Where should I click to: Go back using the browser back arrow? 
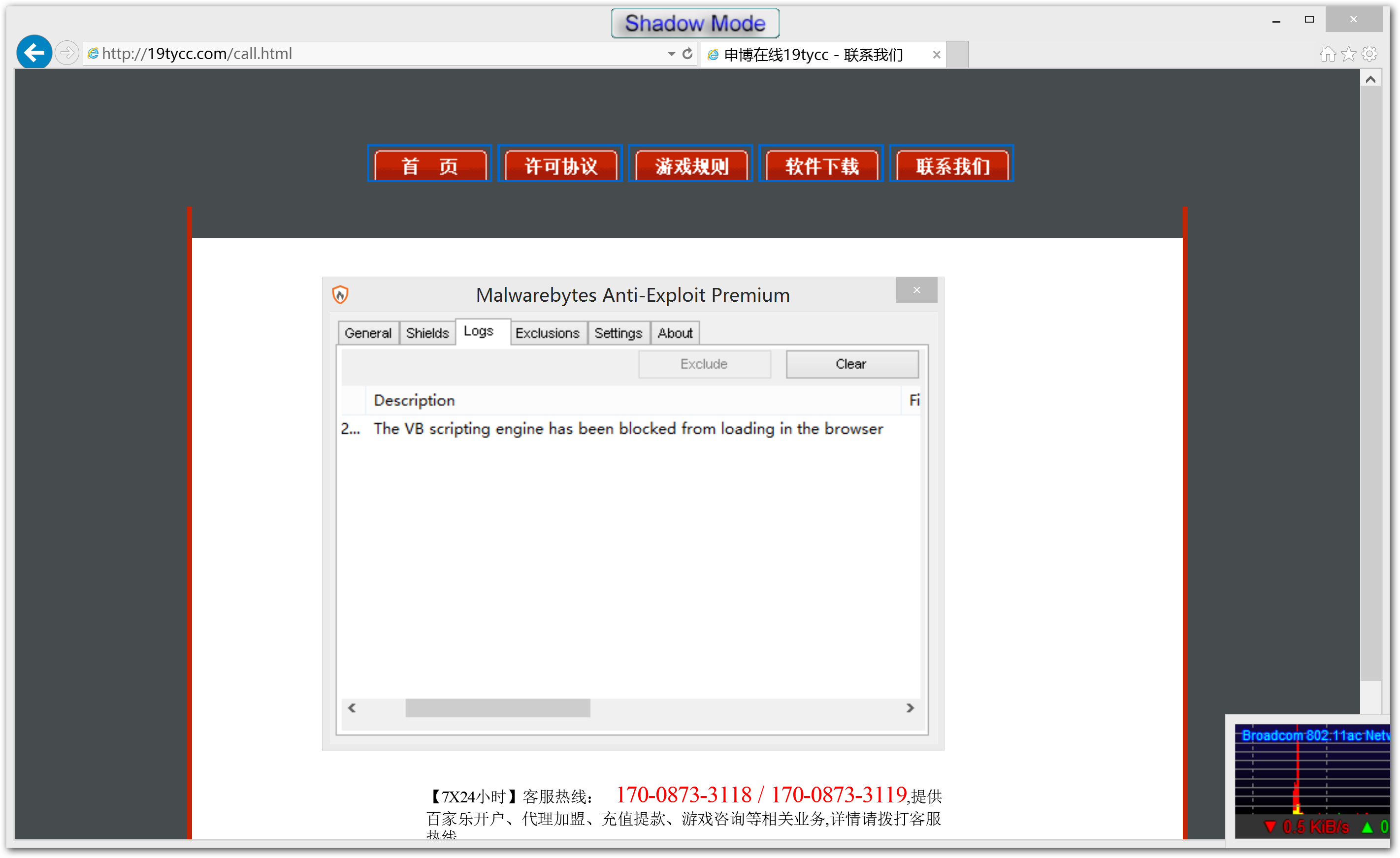[34, 53]
